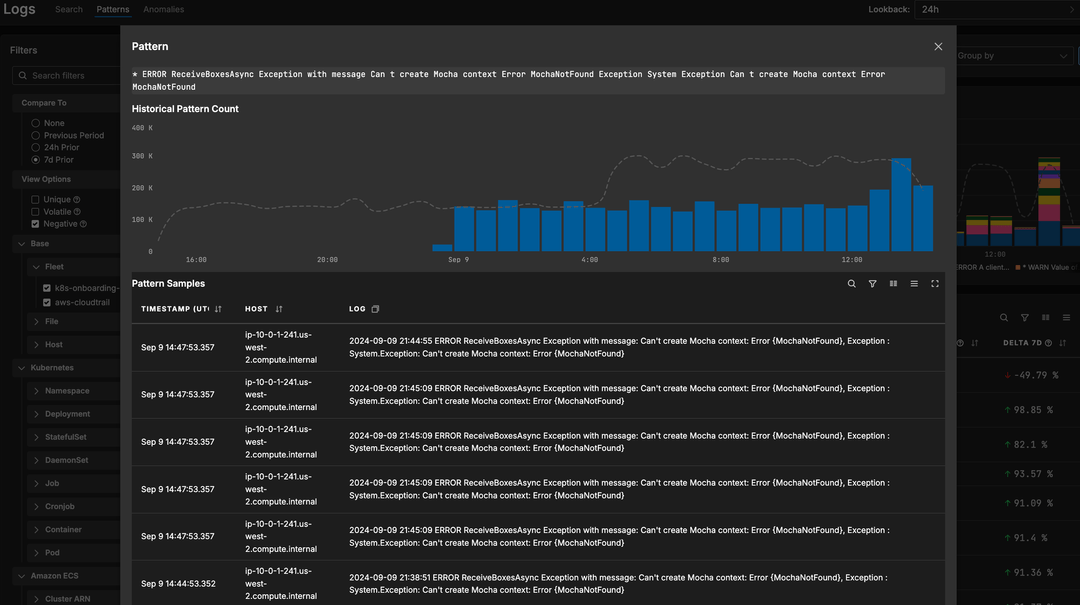Select the tallest histogram bar around 12:00
The width and height of the screenshot is (1080, 605).
[x=899, y=200]
